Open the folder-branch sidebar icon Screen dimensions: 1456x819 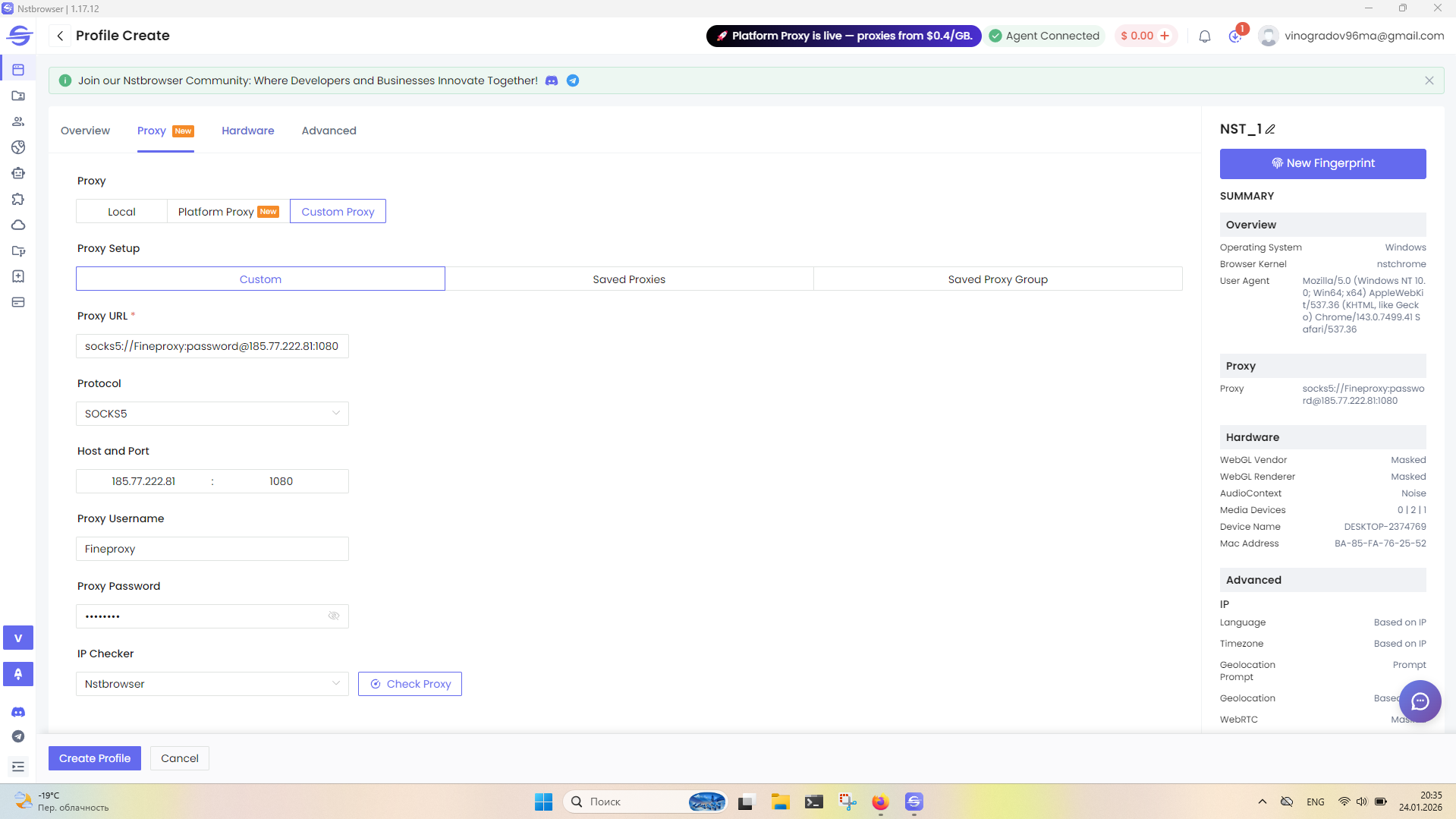click(18, 250)
